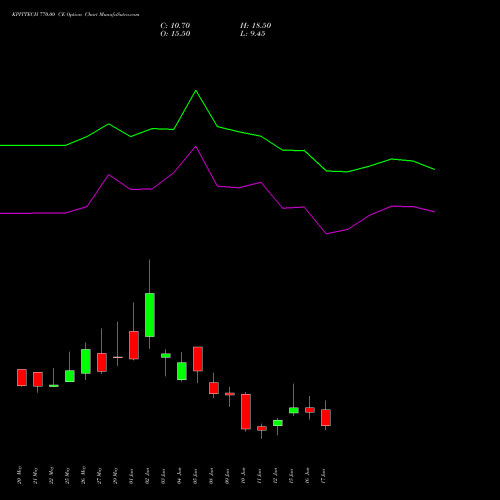Click the close value C: 10.70
The height and width of the screenshot is (500, 500).
click(175, 26)
